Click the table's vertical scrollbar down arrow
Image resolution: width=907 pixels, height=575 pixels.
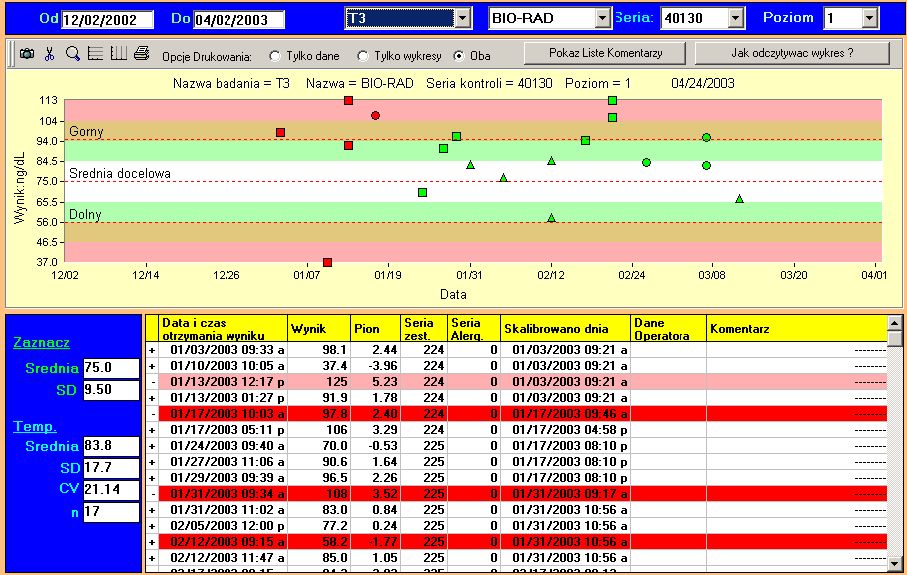click(x=894, y=565)
